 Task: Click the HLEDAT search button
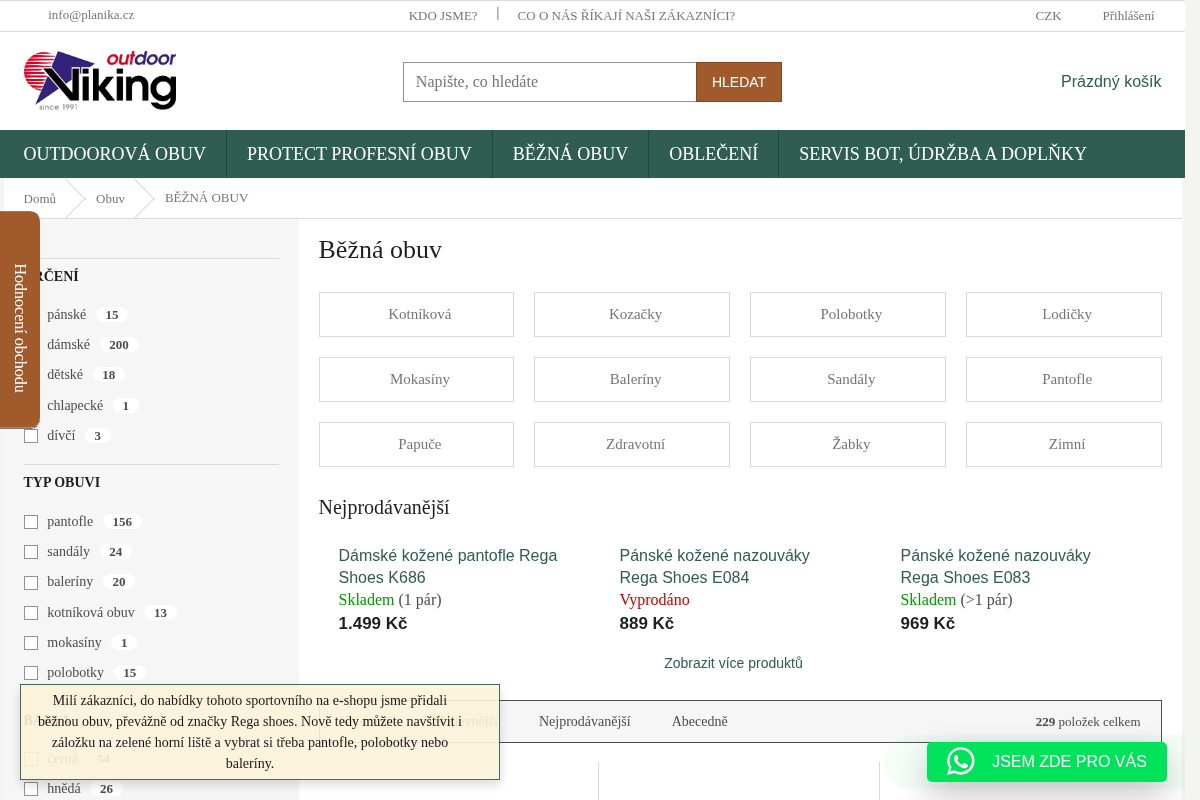coord(739,82)
